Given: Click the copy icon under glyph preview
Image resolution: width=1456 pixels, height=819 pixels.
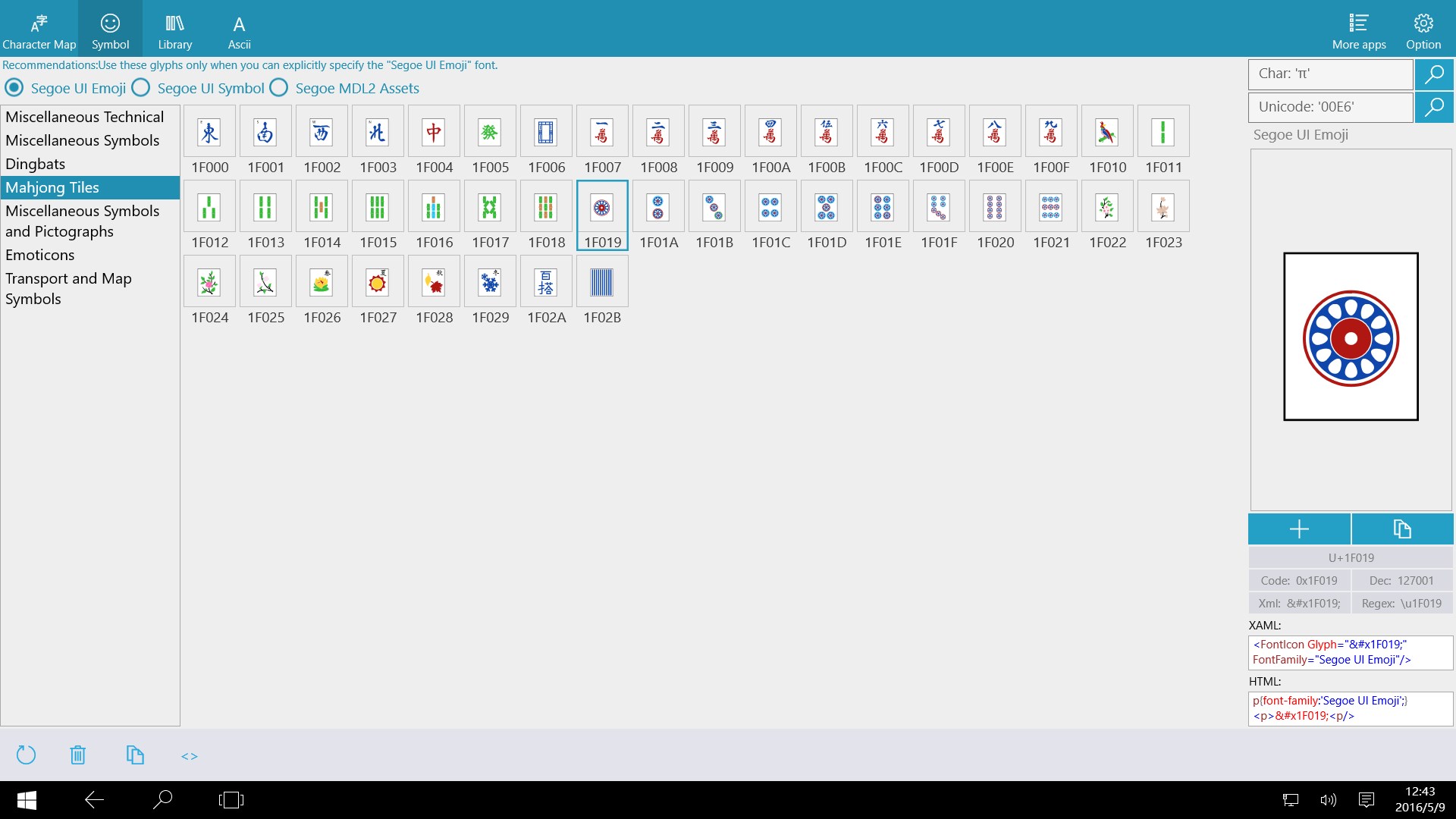Looking at the screenshot, I should [1401, 529].
